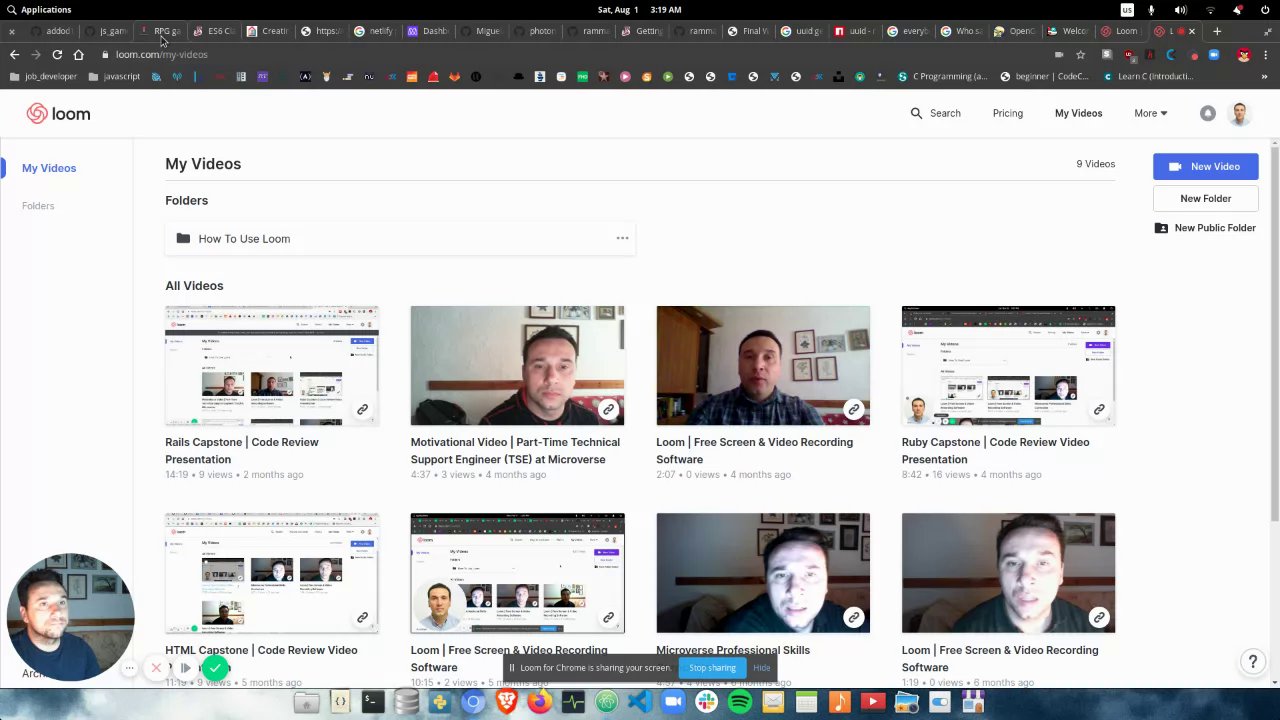Go to the Pricing page

click(1007, 113)
